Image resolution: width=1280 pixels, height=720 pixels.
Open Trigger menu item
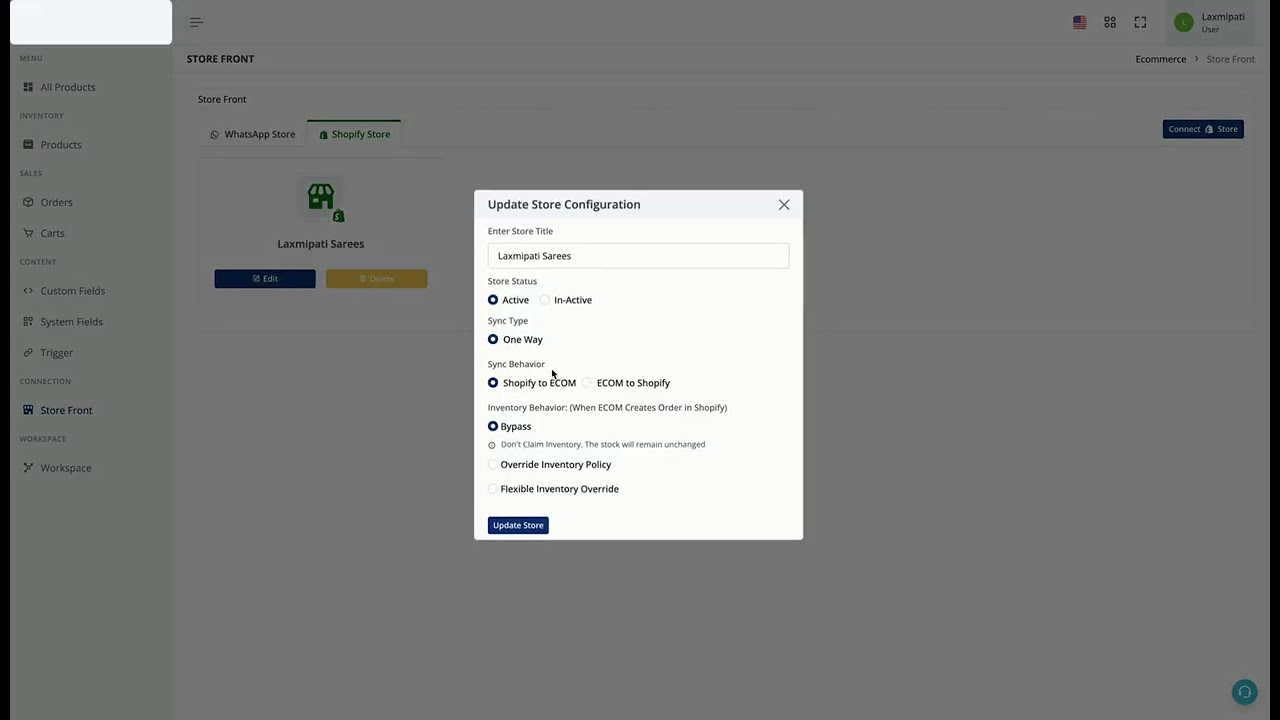57,353
